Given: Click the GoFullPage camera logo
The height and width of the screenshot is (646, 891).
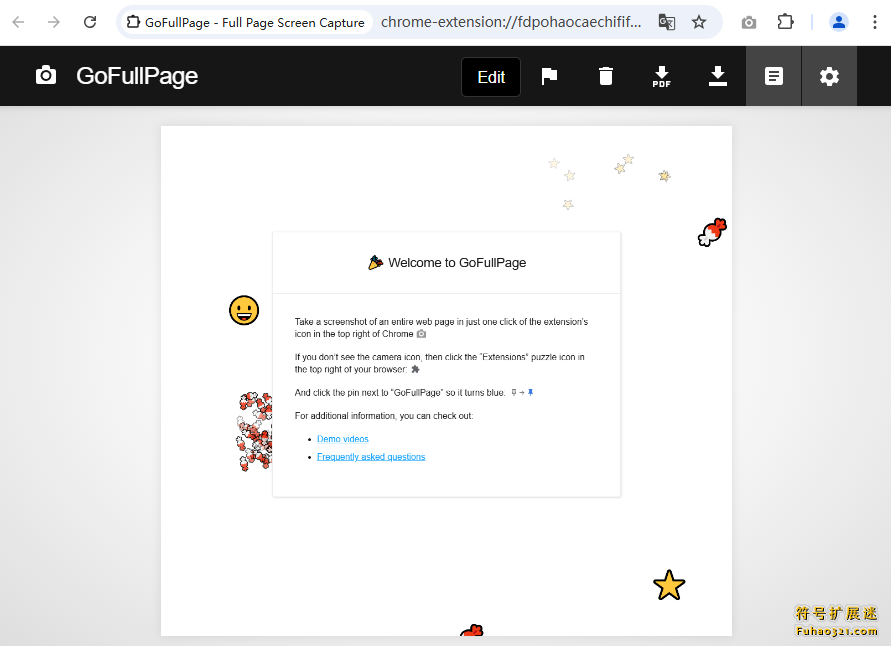Looking at the screenshot, I should coord(46,76).
